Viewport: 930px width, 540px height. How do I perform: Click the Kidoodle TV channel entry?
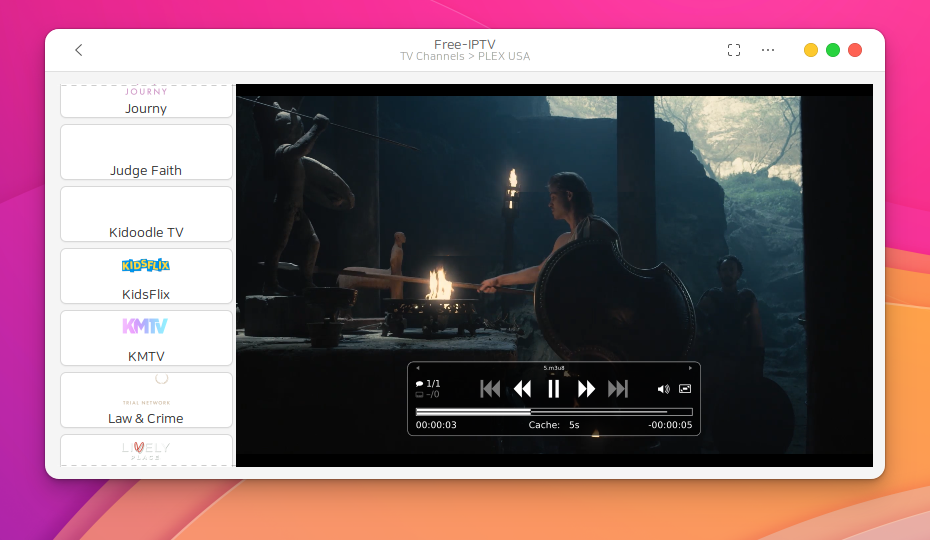146,215
